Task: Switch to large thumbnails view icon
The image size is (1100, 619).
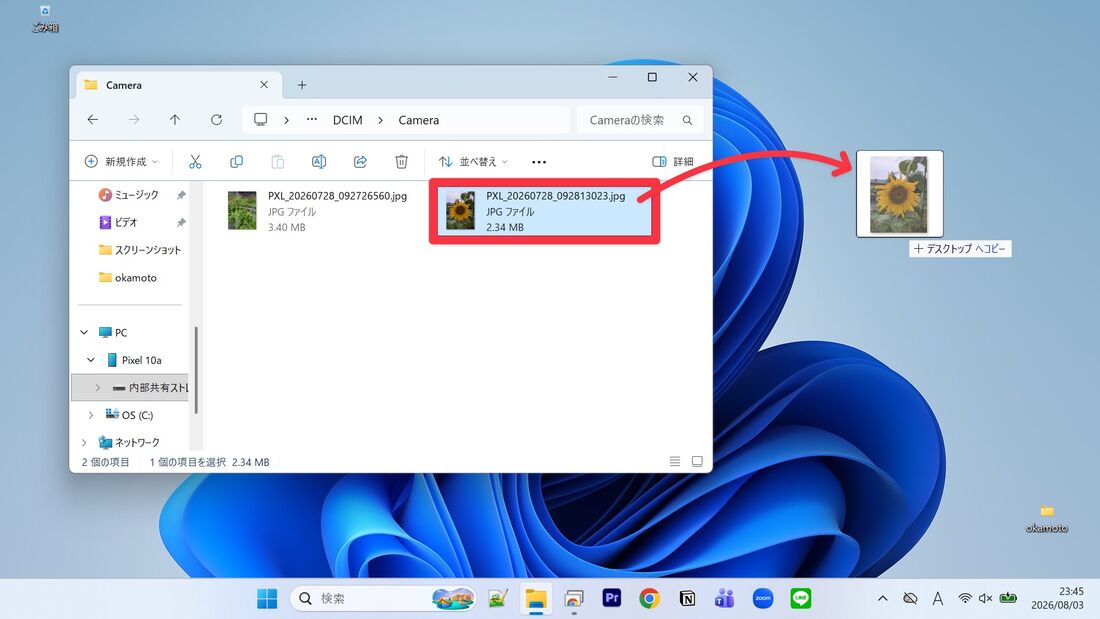Action: point(697,461)
